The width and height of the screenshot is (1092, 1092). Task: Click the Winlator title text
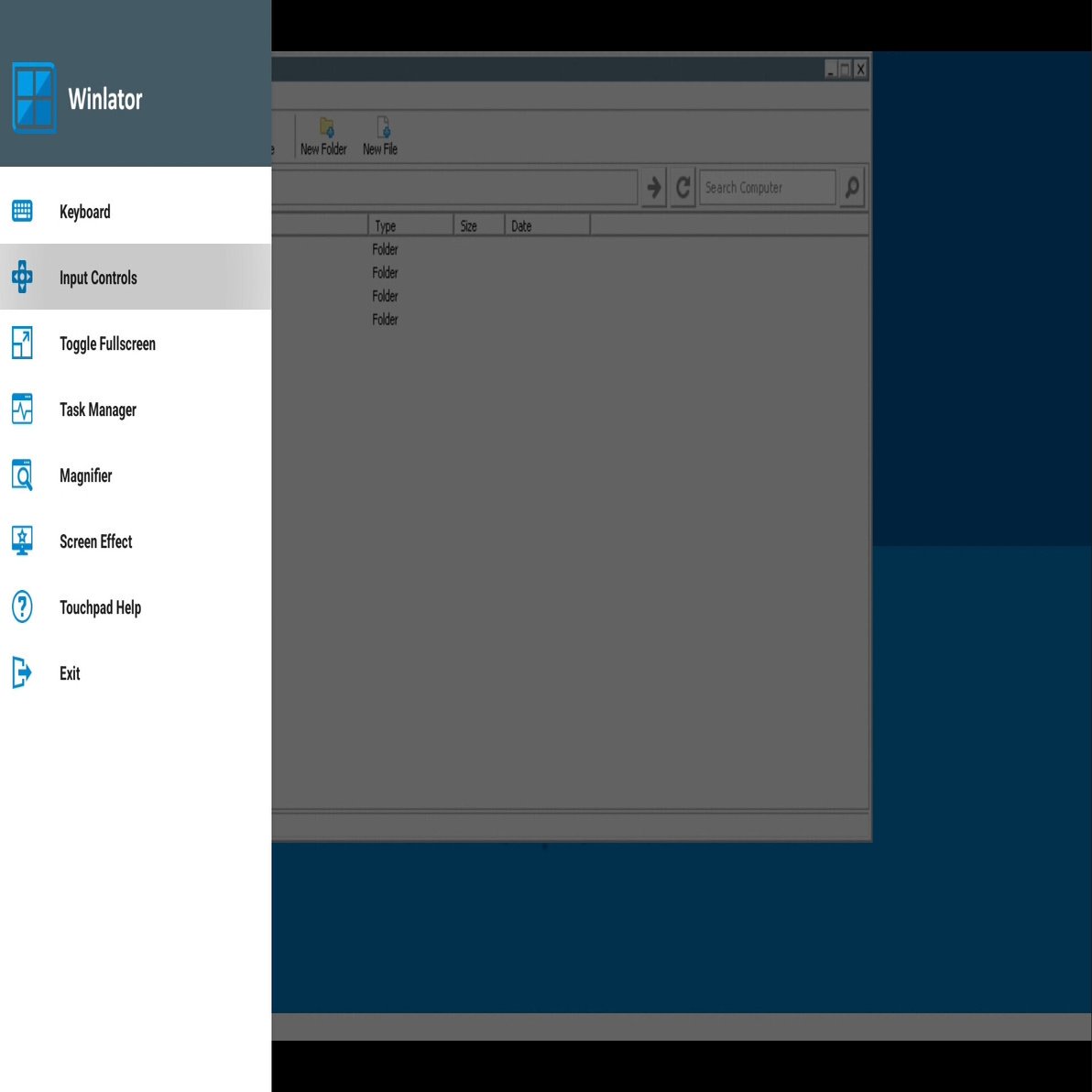click(105, 99)
